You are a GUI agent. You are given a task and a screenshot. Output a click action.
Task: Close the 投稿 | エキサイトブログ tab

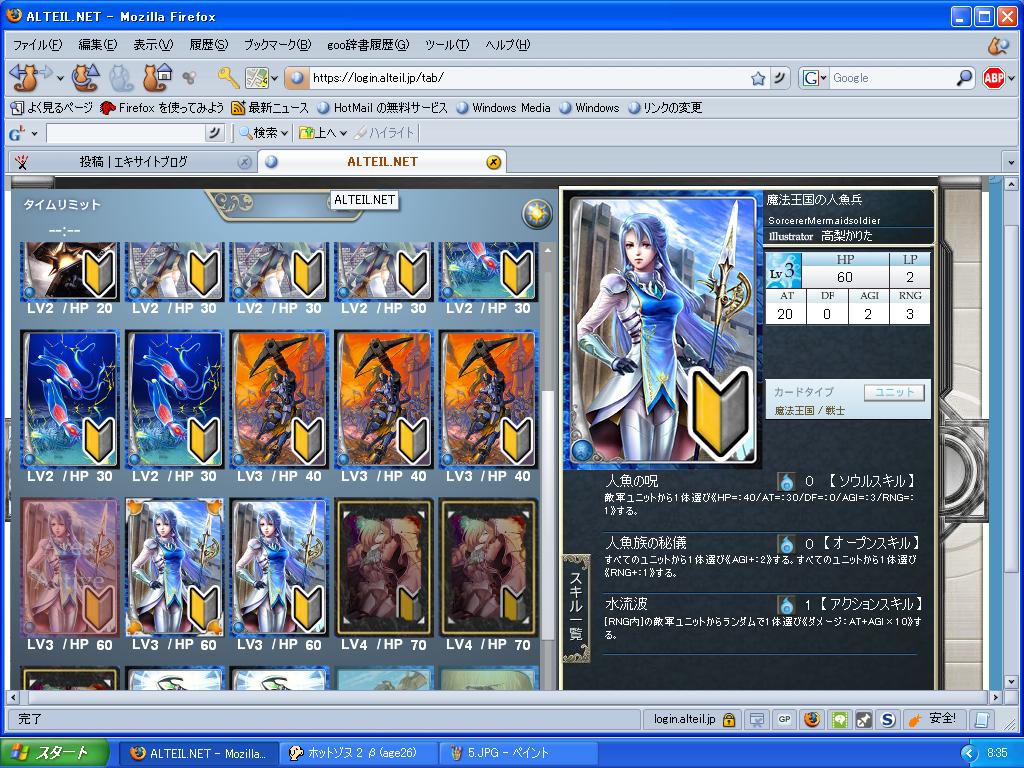click(244, 162)
